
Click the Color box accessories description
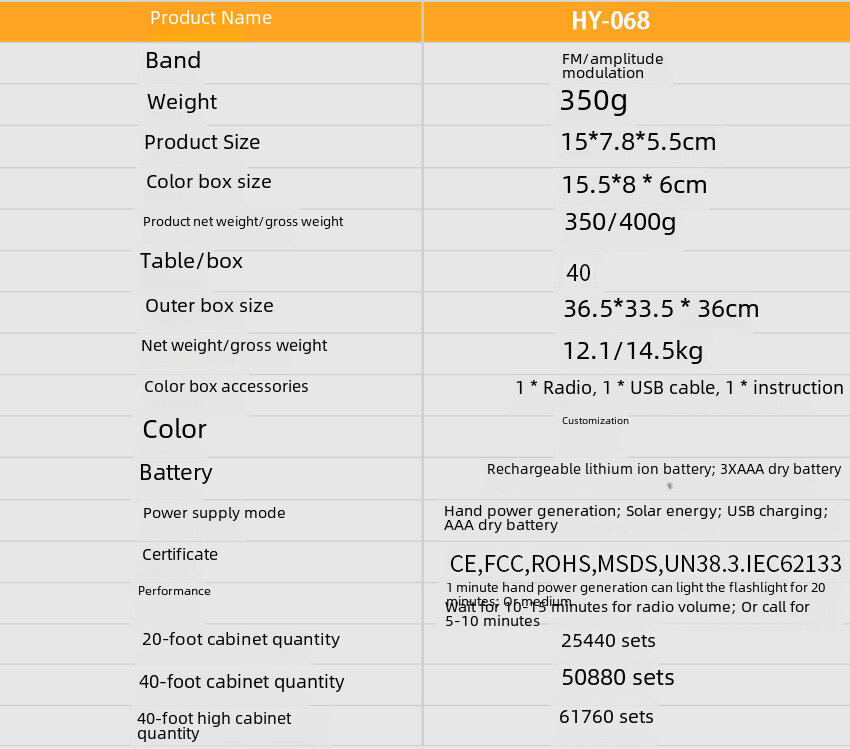coord(680,388)
